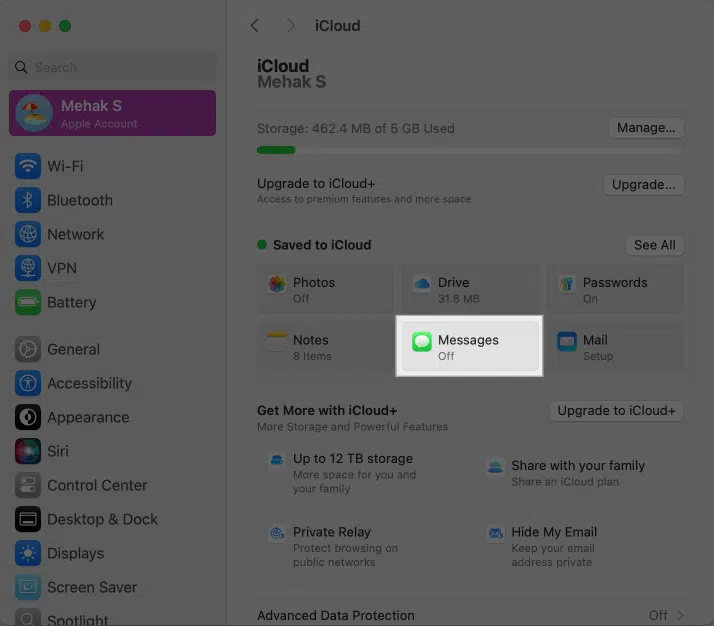The width and height of the screenshot is (714, 626).
Task: Click the Private Relay globe icon
Action: tap(276, 533)
